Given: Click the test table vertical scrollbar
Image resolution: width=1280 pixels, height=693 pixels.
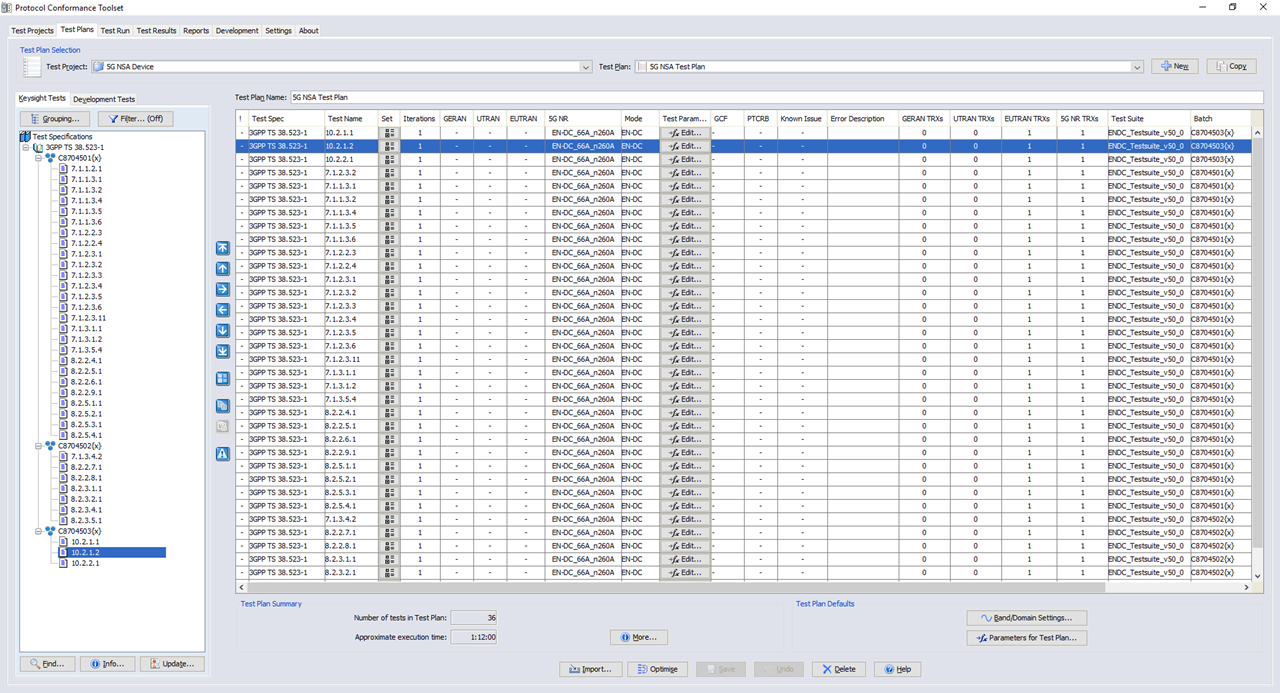Looking at the screenshot, I should [x=1257, y=350].
